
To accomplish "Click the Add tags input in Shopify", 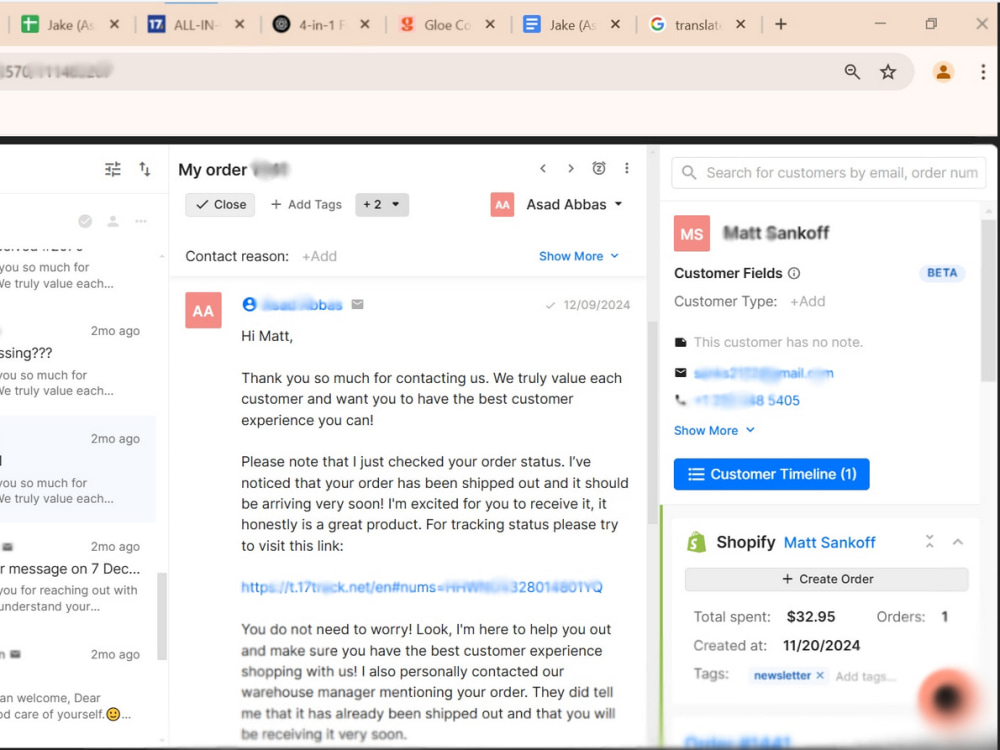I will pos(865,677).
